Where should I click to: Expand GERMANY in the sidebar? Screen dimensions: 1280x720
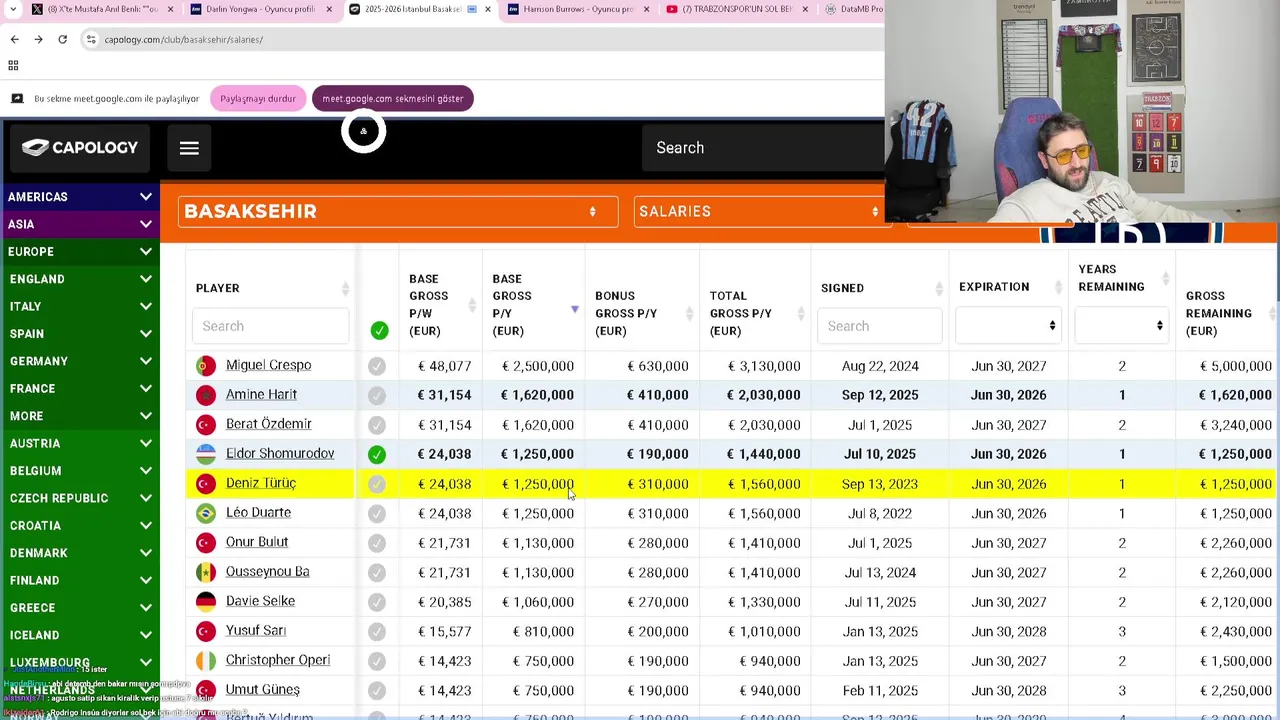80,361
